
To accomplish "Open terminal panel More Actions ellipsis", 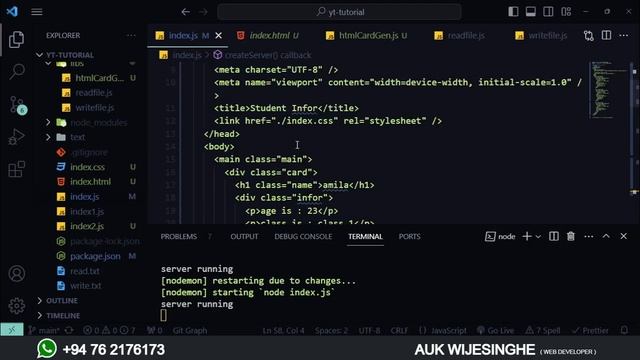I will (x=589, y=236).
